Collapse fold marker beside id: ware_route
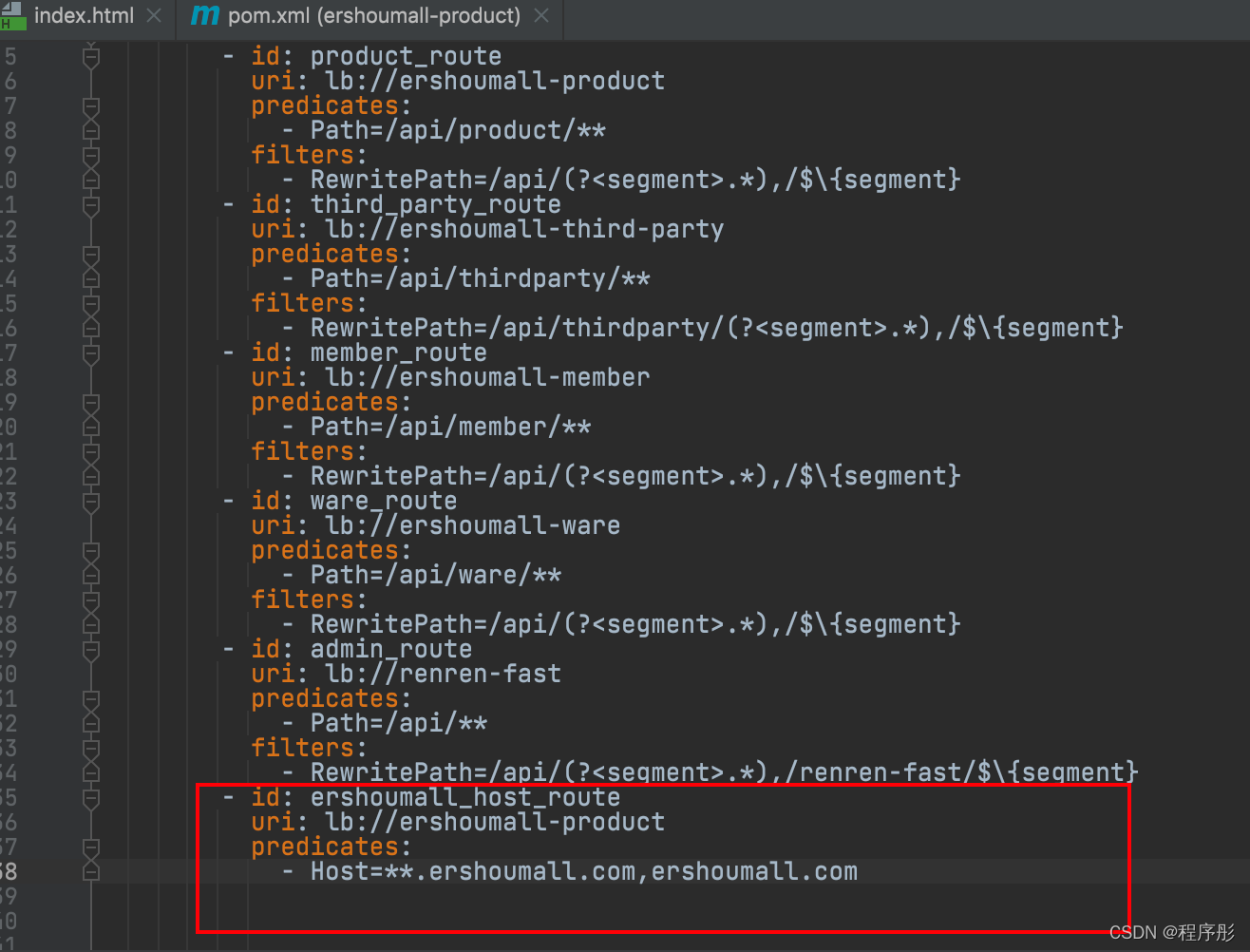Screen dimensions: 1250x952 pos(91,502)
